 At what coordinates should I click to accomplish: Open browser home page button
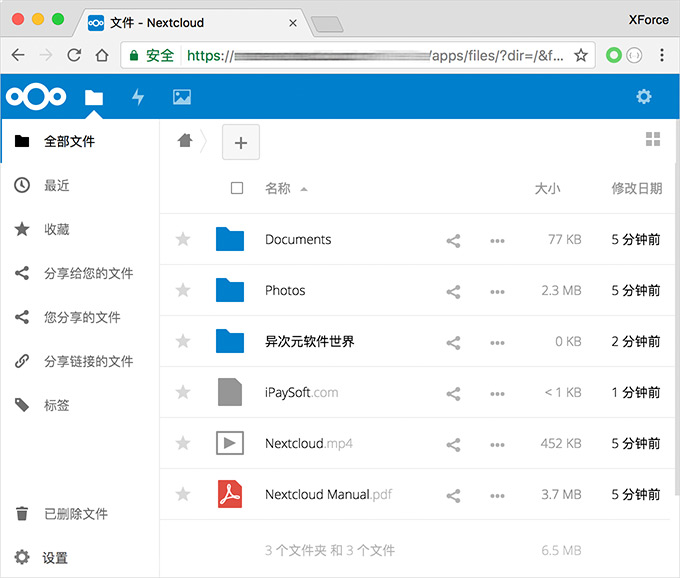[102, 55]
